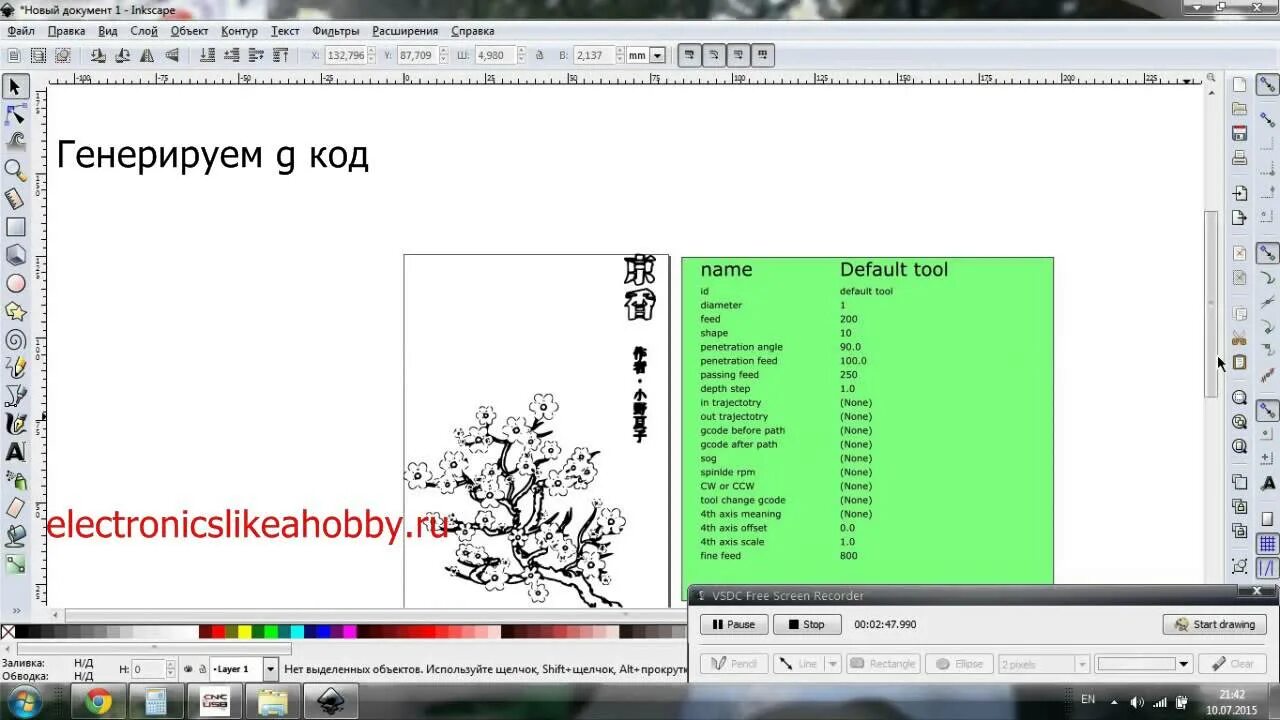Open the Правка menu
Screen dimensions: 1280x720
tap(67, 31)
